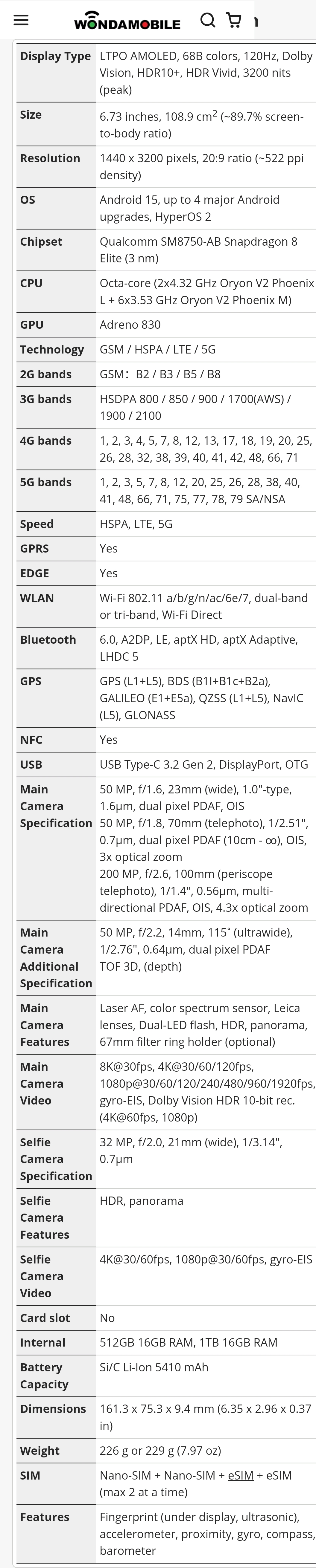The height and width of the screenshot is (1568, 316).
Task: Select the Display Type row label
Action: coord(56,56)
